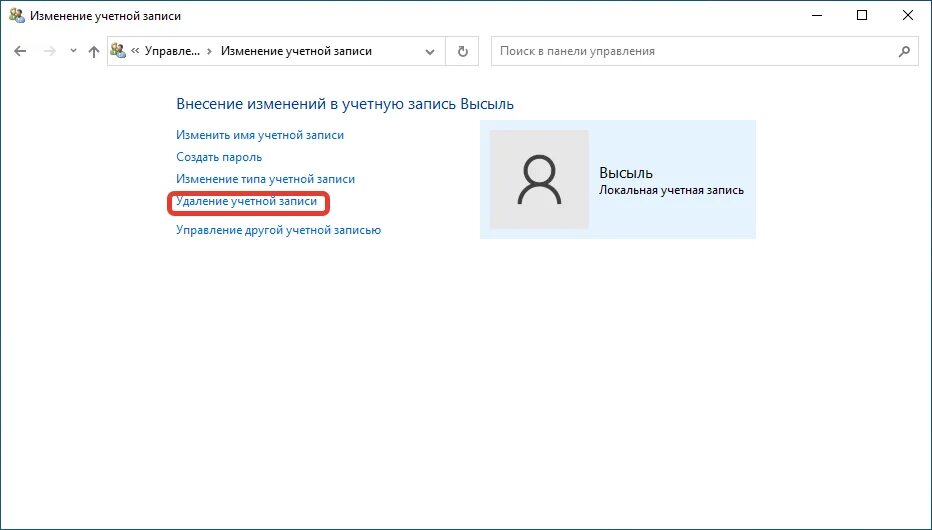Go up one level with up arrow
This screenshot has width=932, height=530.
point(93,51)
